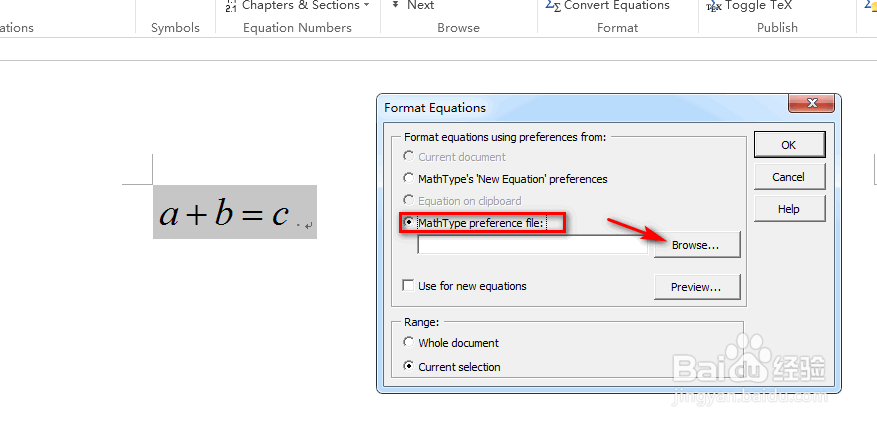The image size is (877, 427).
Task: Click the preference file path field
Action: 532,245
